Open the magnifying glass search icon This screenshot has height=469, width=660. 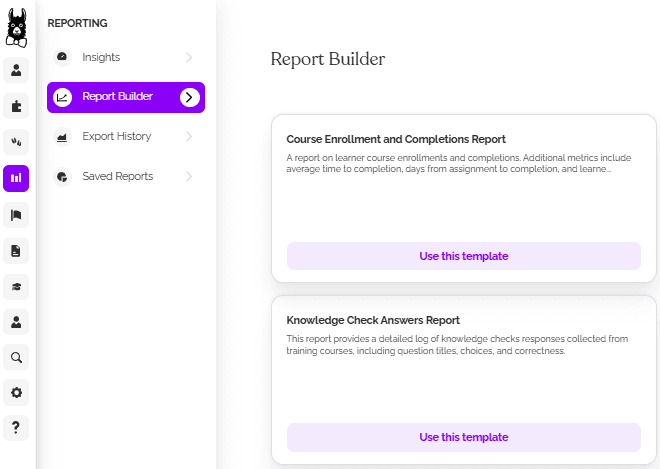click(16, 357)
